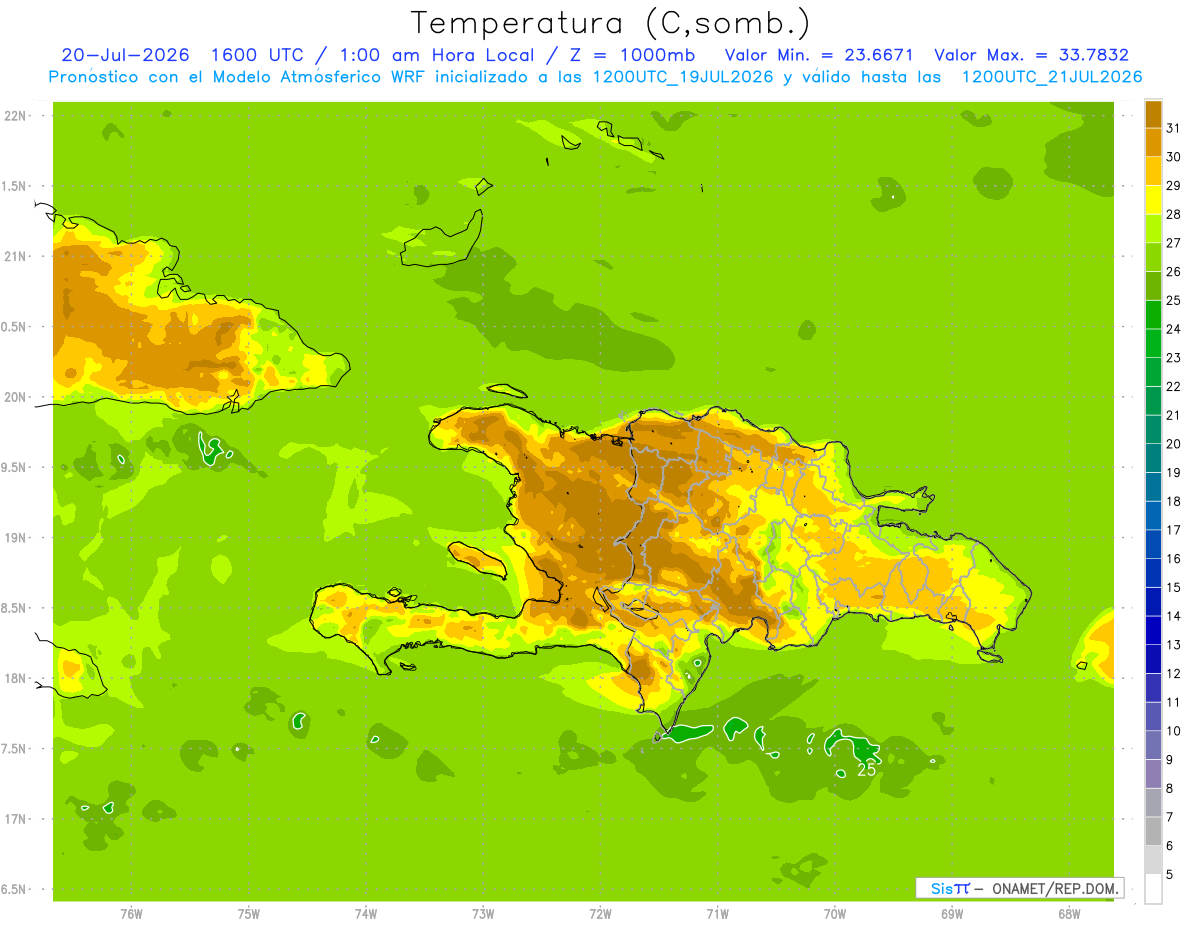
Task: Click the colorbar value '28'
Action: click(1174, 214)
